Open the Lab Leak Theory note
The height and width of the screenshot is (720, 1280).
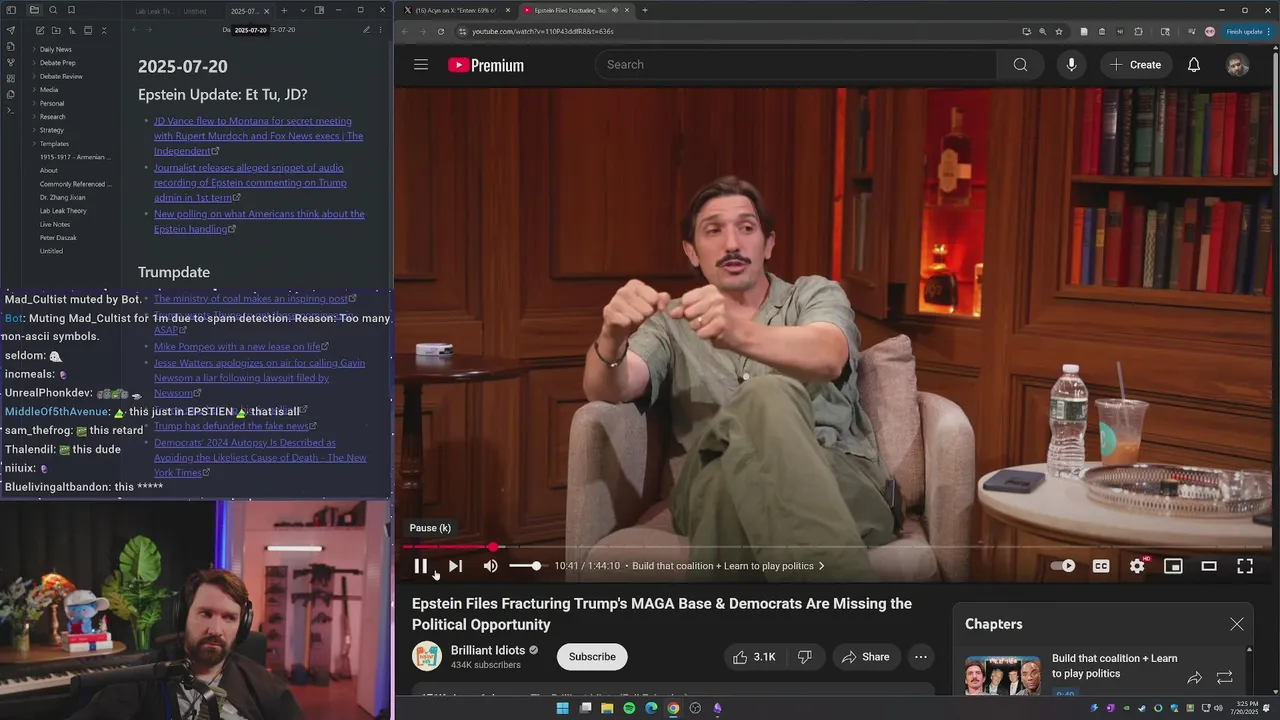pos(63,211)
